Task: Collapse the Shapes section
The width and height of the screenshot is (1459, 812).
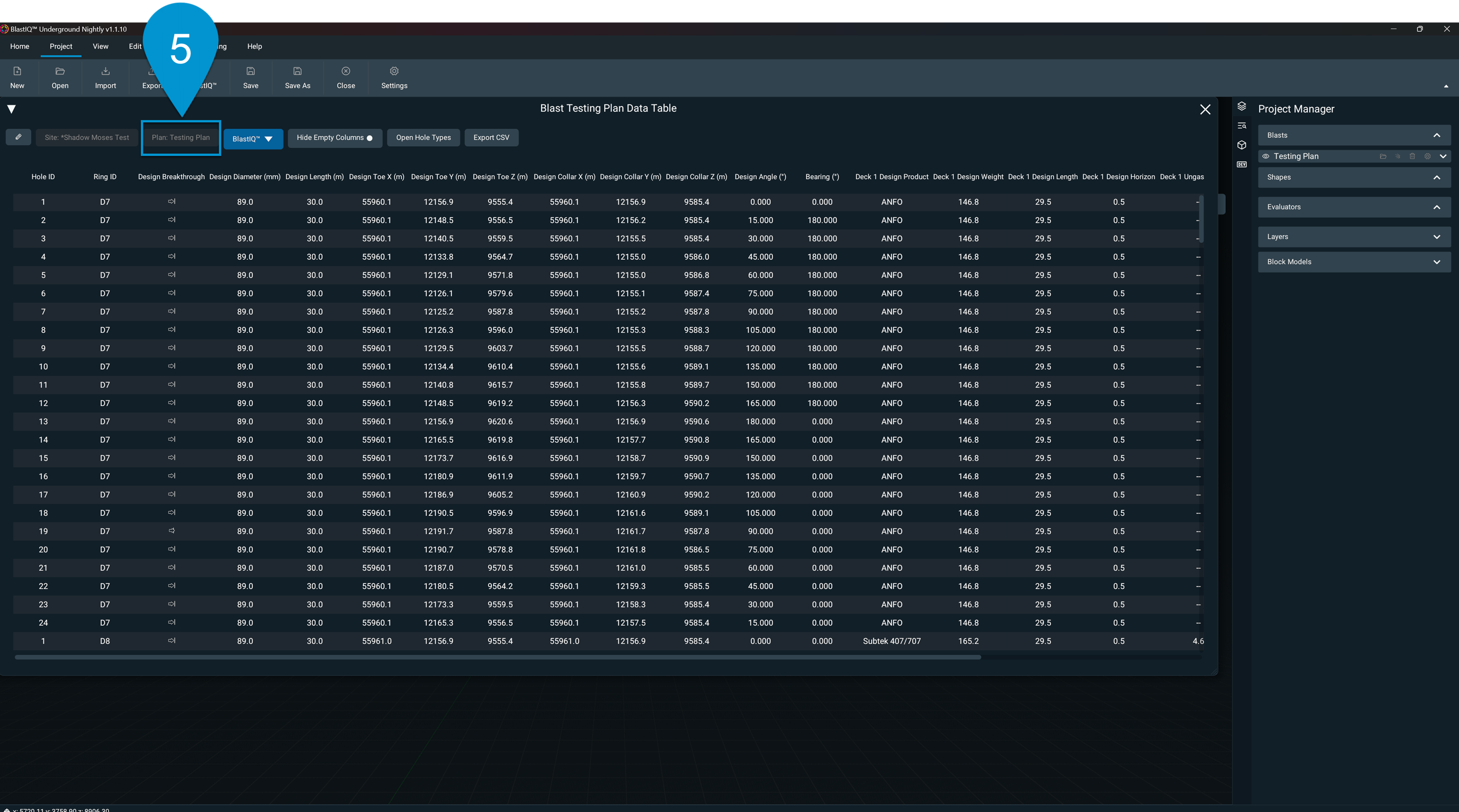Action: click(1436, 177)
